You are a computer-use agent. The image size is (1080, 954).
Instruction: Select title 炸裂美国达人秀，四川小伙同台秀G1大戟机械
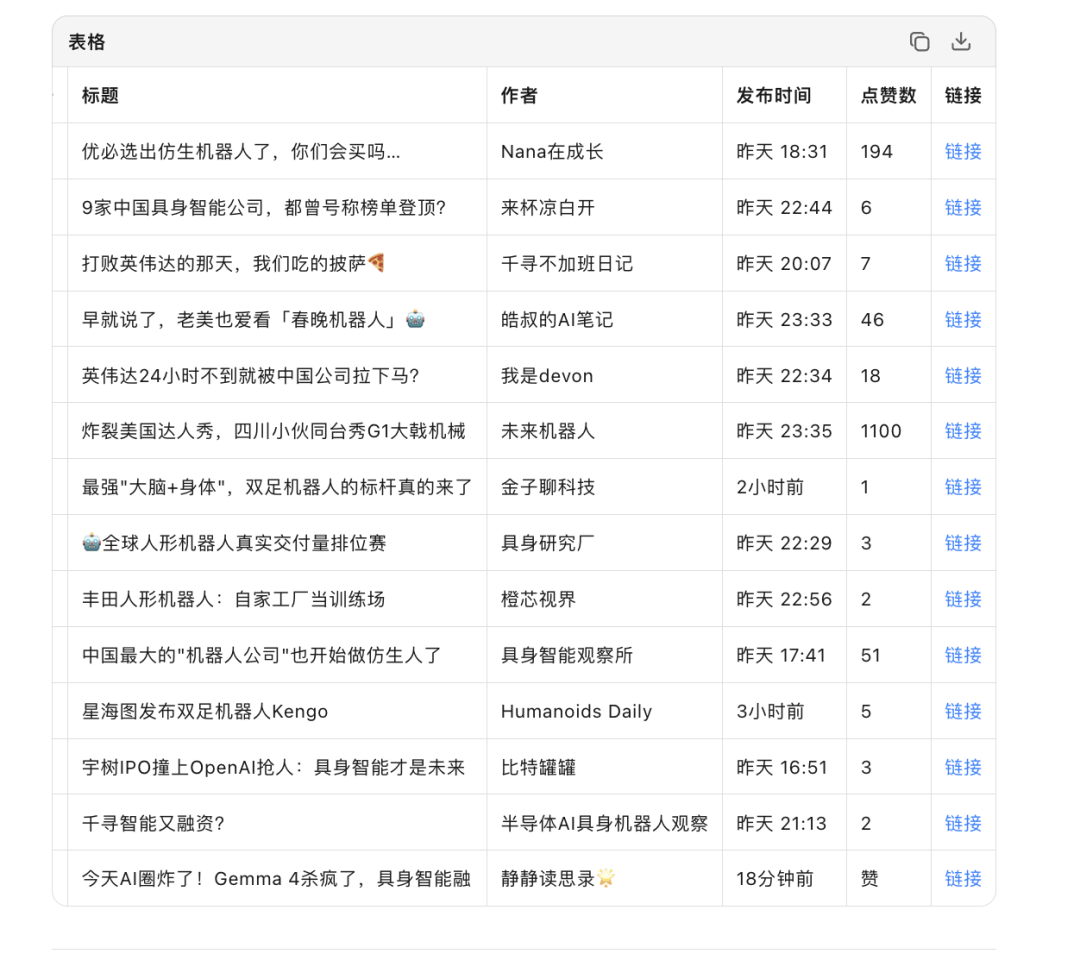click(x=273, y=431)
